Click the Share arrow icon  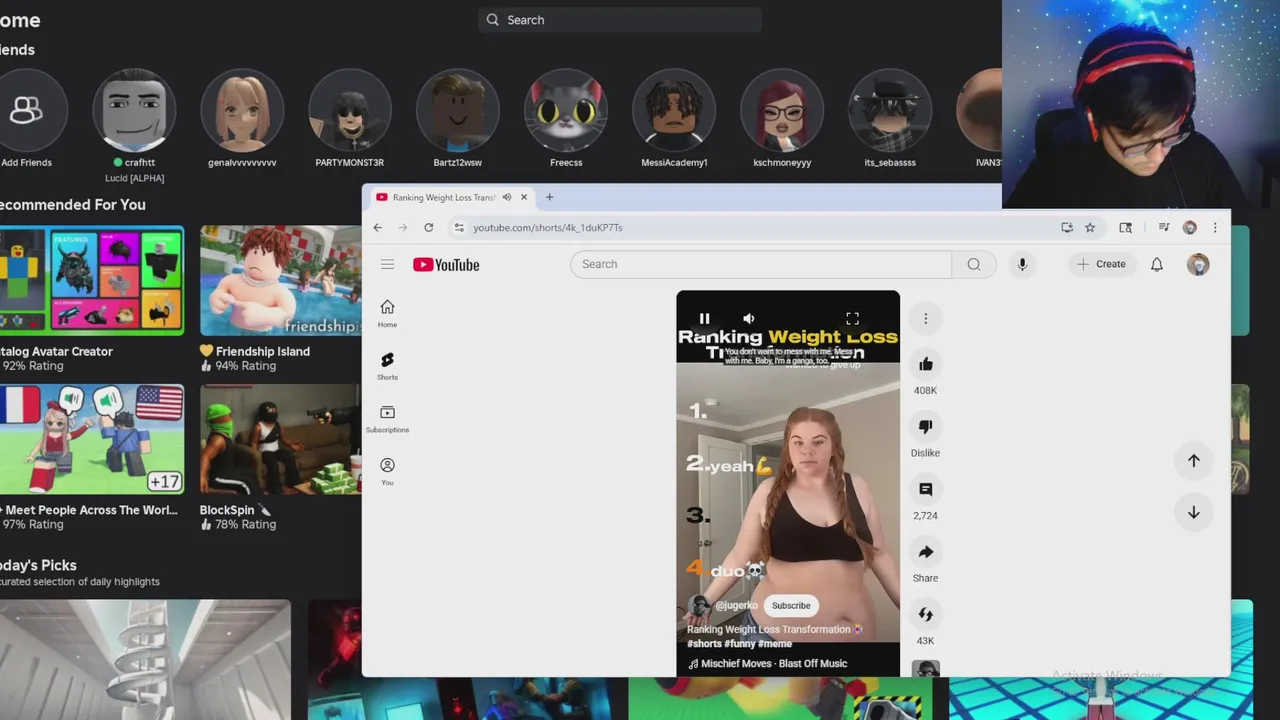point(925,552)
